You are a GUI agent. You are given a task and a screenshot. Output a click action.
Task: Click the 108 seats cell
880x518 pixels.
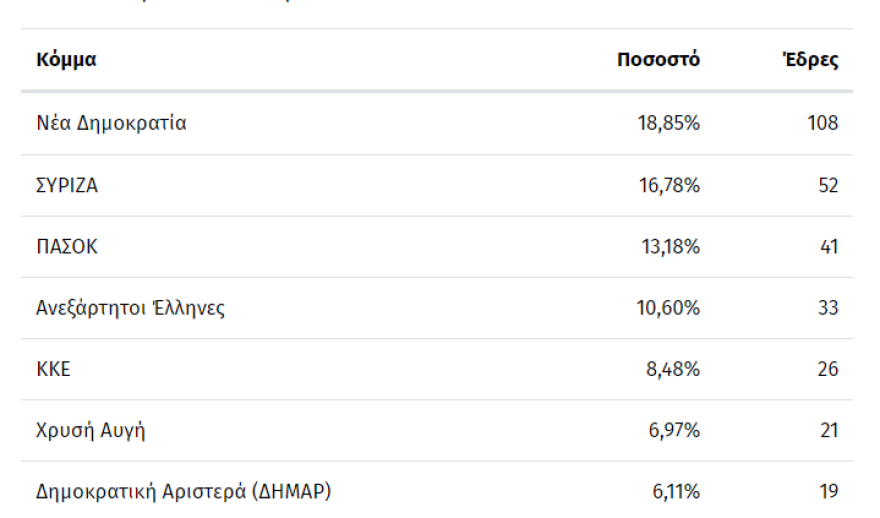tap(822, 124)
